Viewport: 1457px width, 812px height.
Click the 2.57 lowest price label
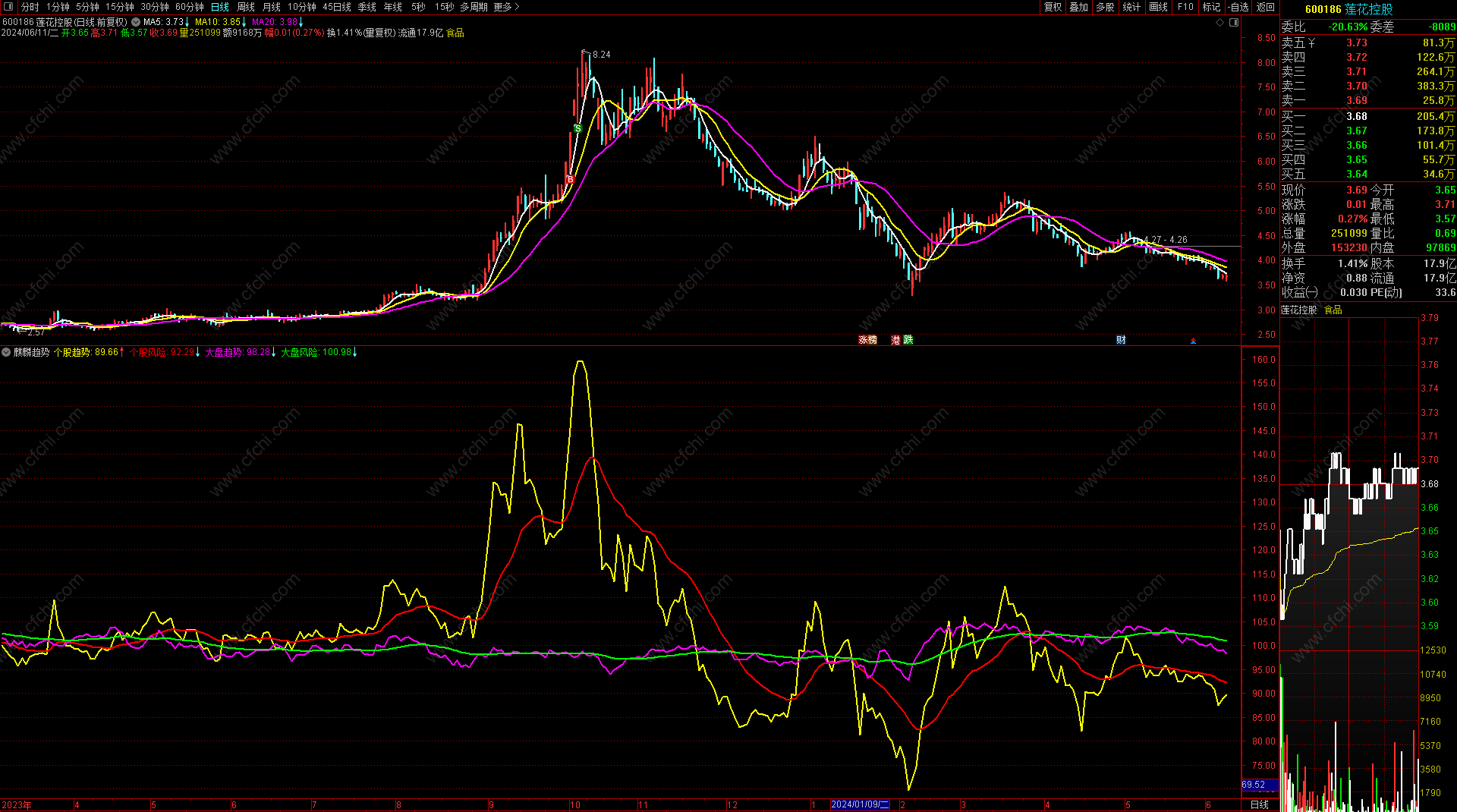click(x=36, y=332)
